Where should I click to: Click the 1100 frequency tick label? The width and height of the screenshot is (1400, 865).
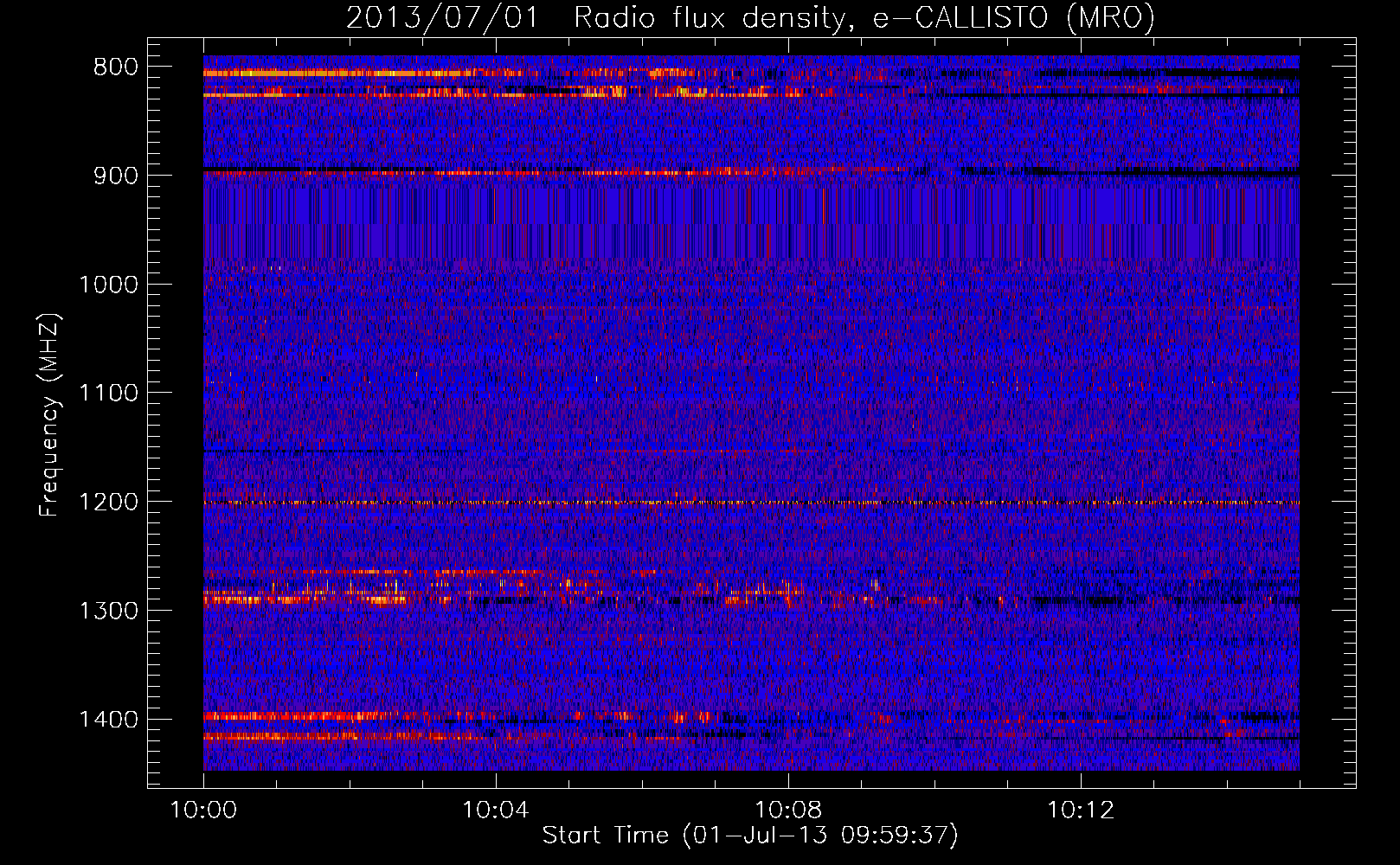pos(108,394)
